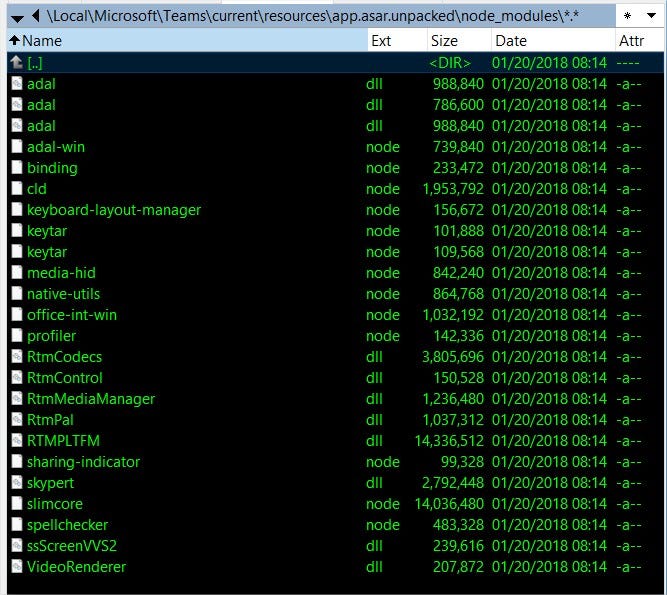Select the adal file sized 786,600
Image resolution: width=667 pixels, height=595 pixels.
[41, 105]
